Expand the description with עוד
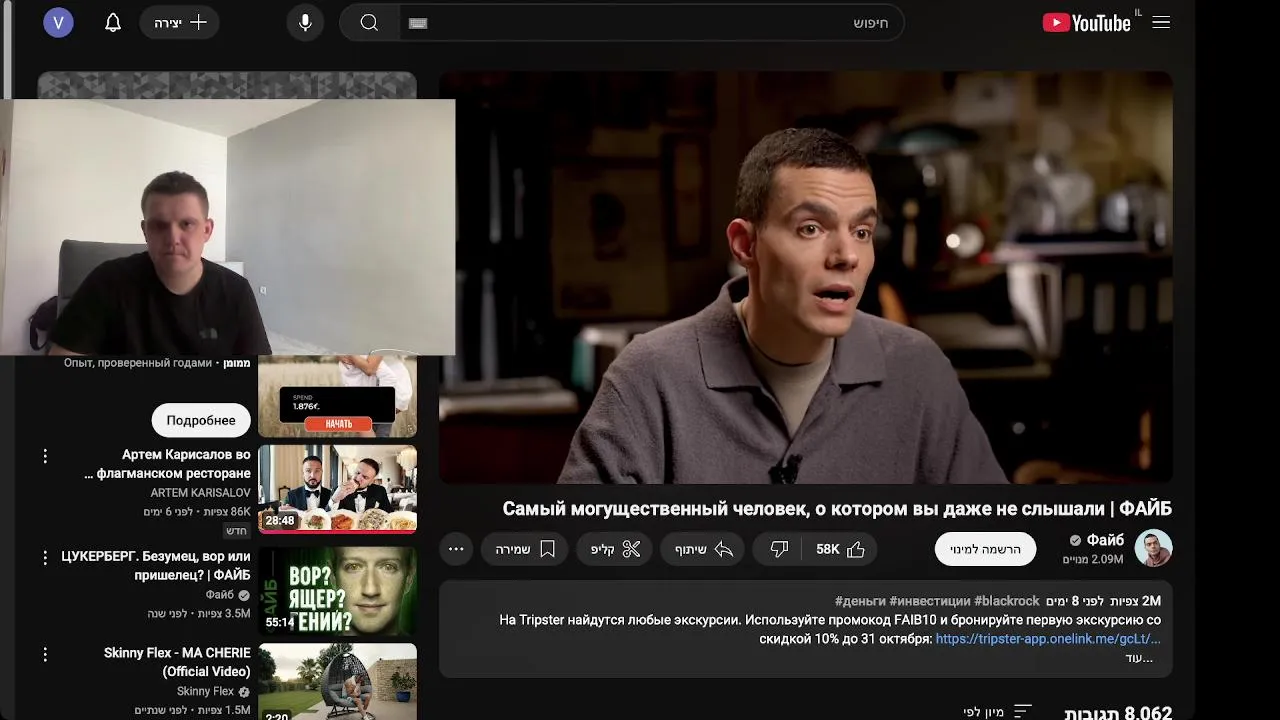 [x=1140, y=658]
